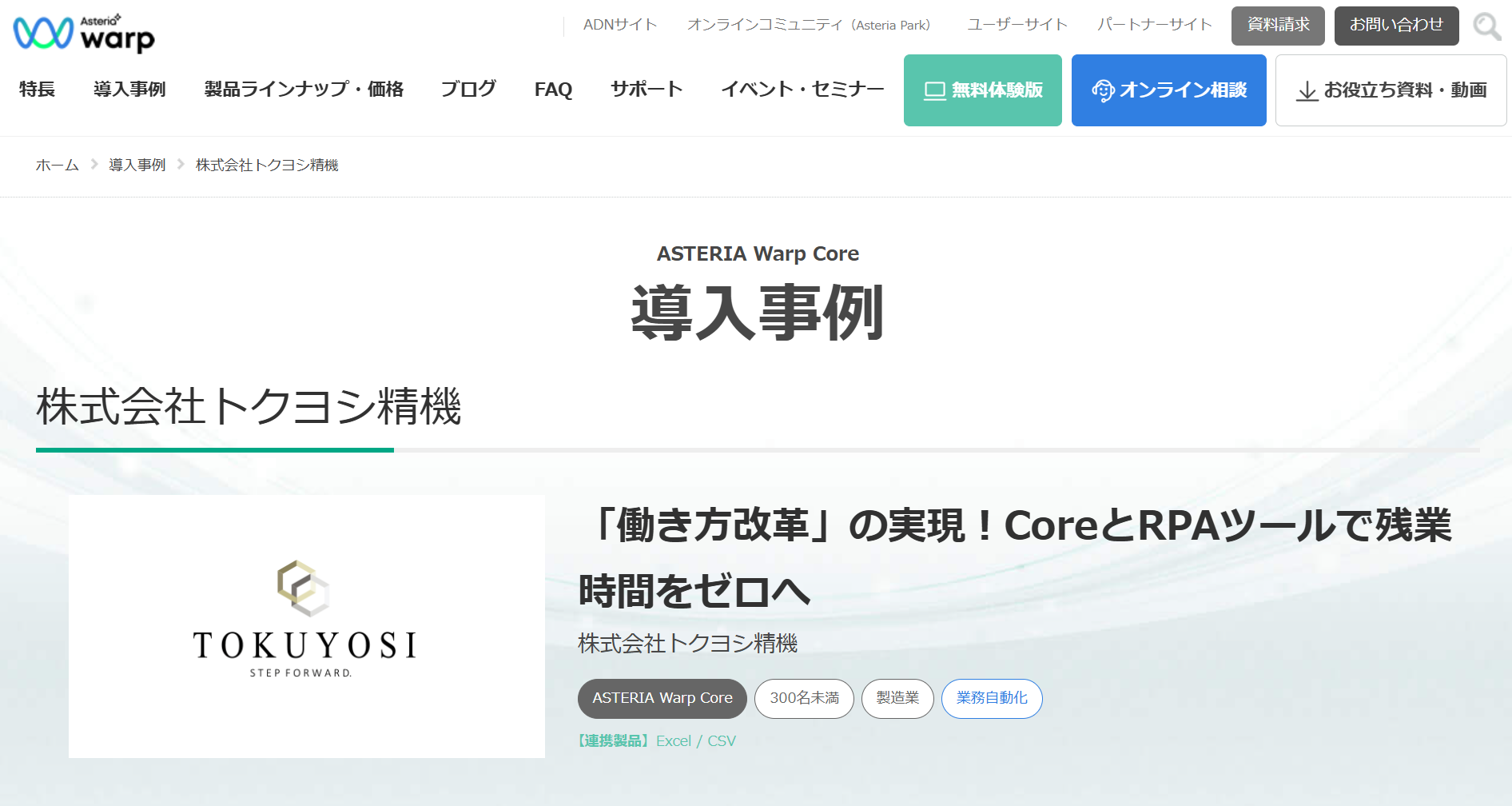The image size is (1512, 806).
Task: Visit the ADNサイト link
Action: 620,25
